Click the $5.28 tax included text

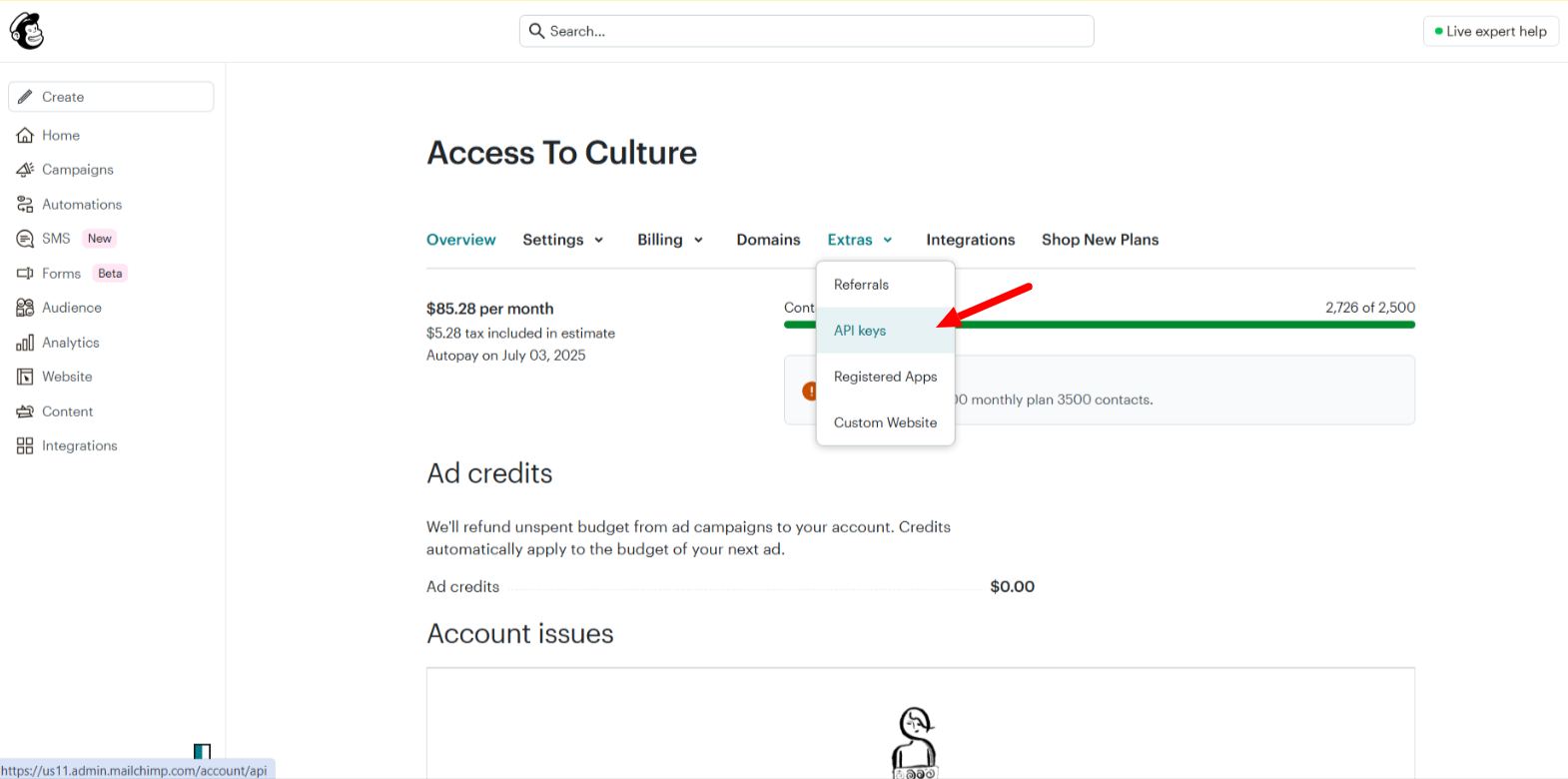point(520,334)
